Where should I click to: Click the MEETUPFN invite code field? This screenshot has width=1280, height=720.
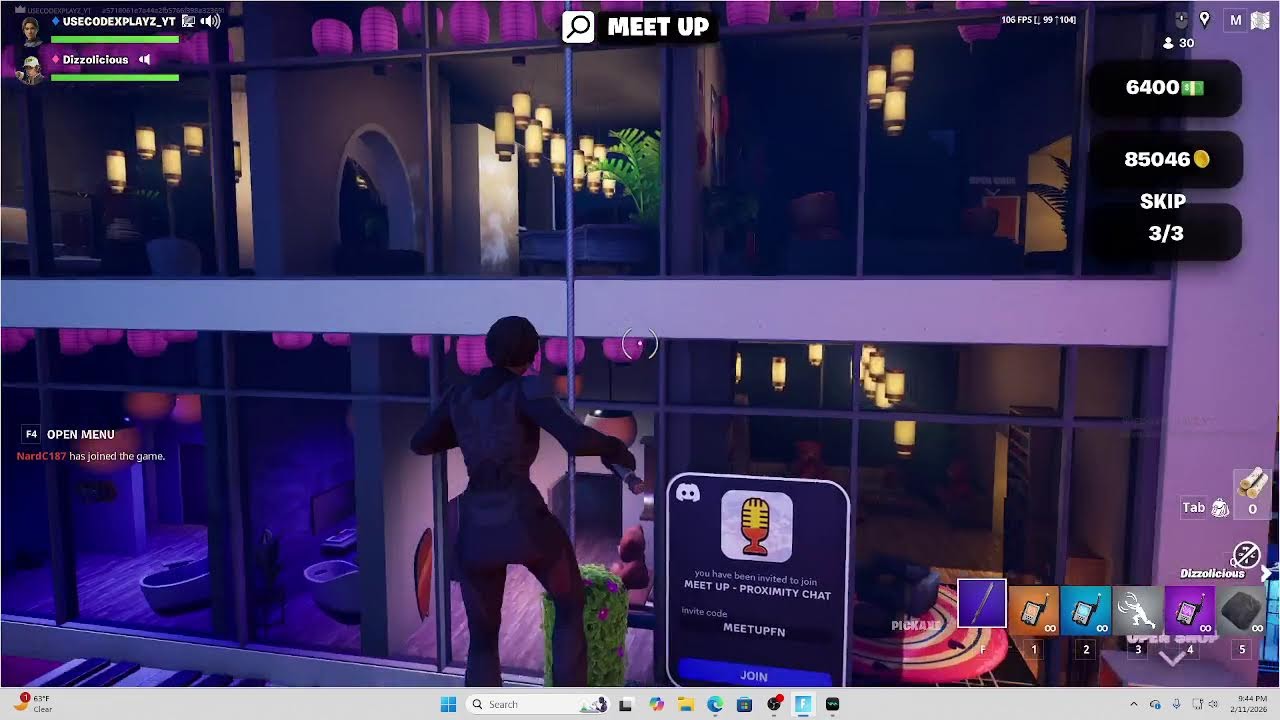click(754, 631)
